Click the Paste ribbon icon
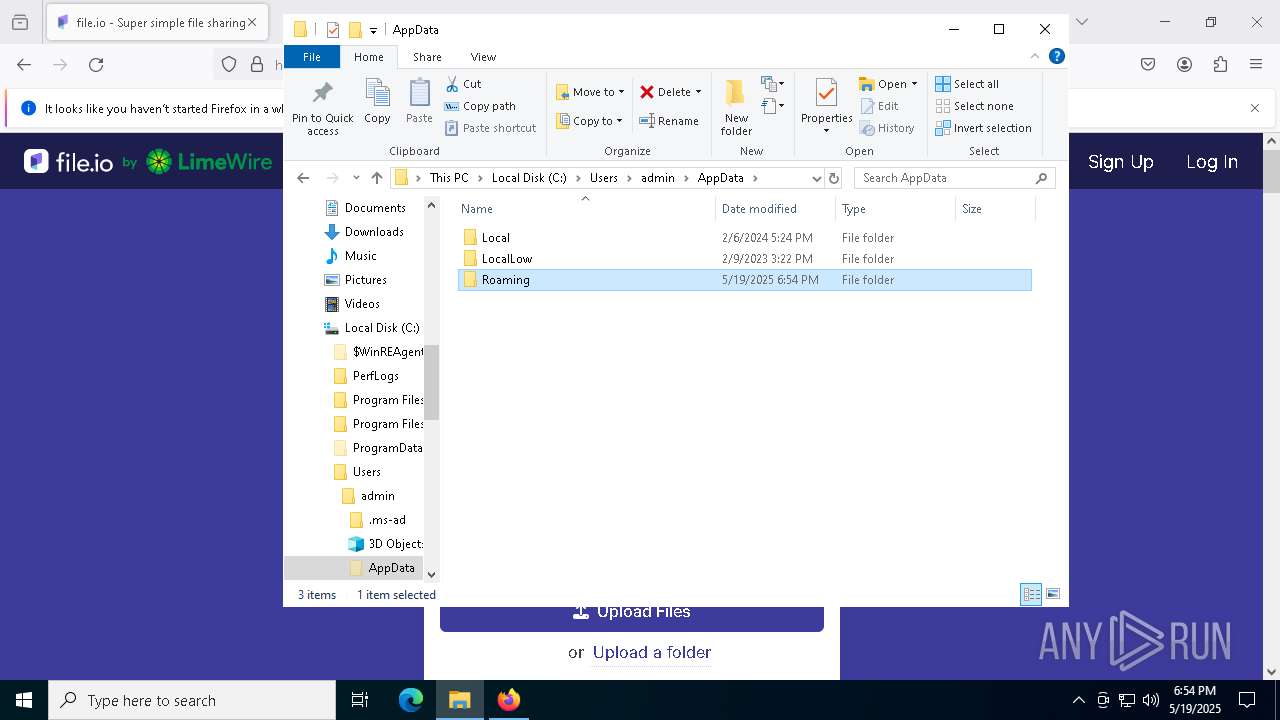1280x720 pixels. (419, 101)
